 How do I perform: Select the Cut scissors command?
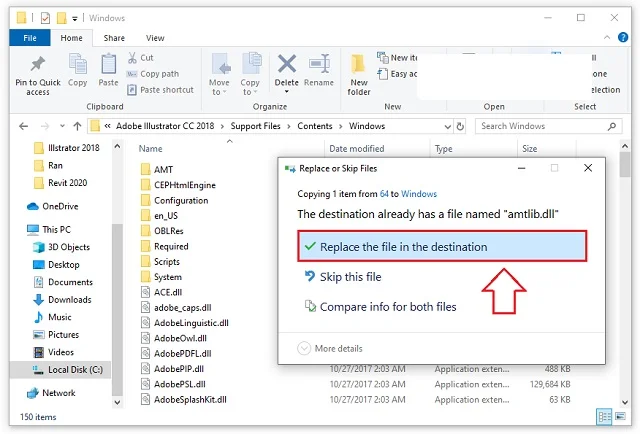[x=140, y=58]
